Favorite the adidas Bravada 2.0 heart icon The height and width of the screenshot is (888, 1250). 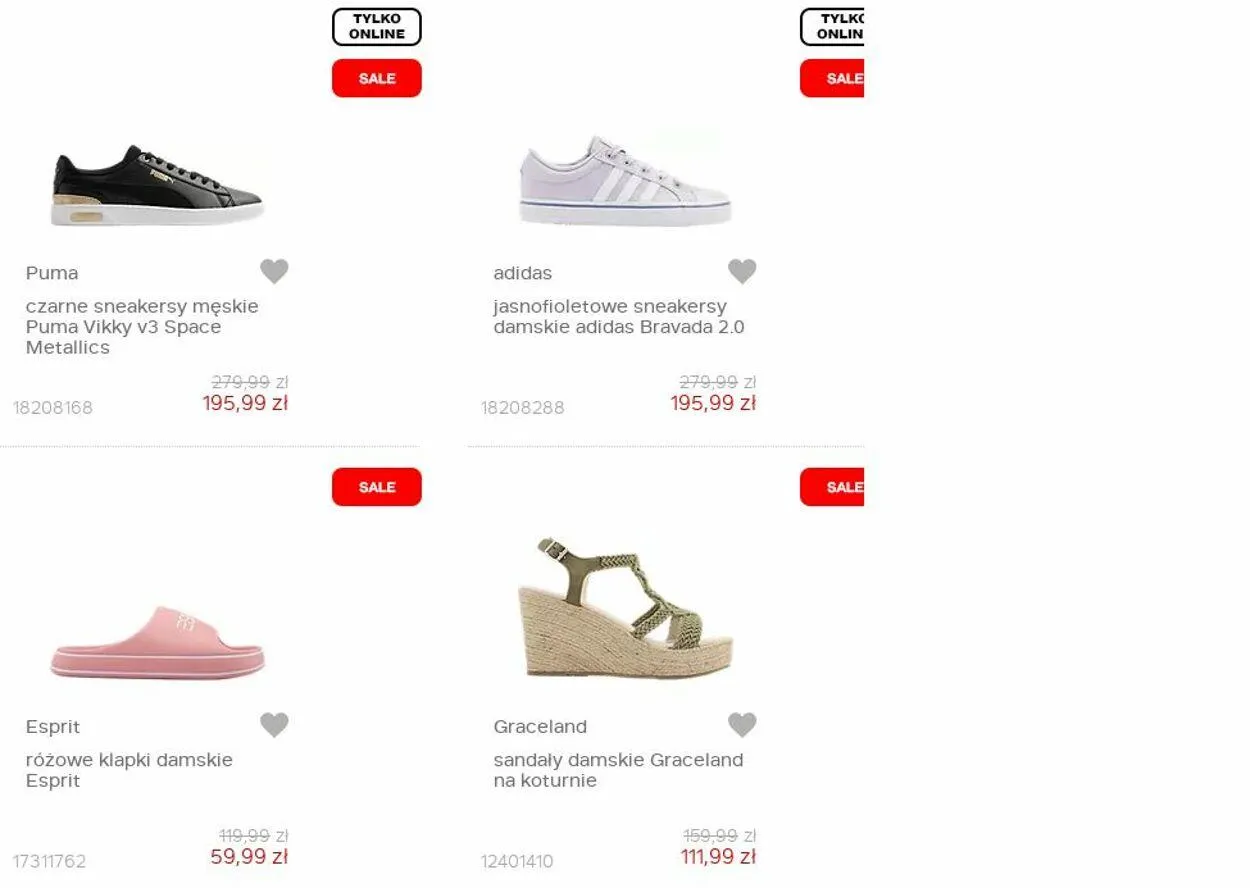click(x=742, y=271)
